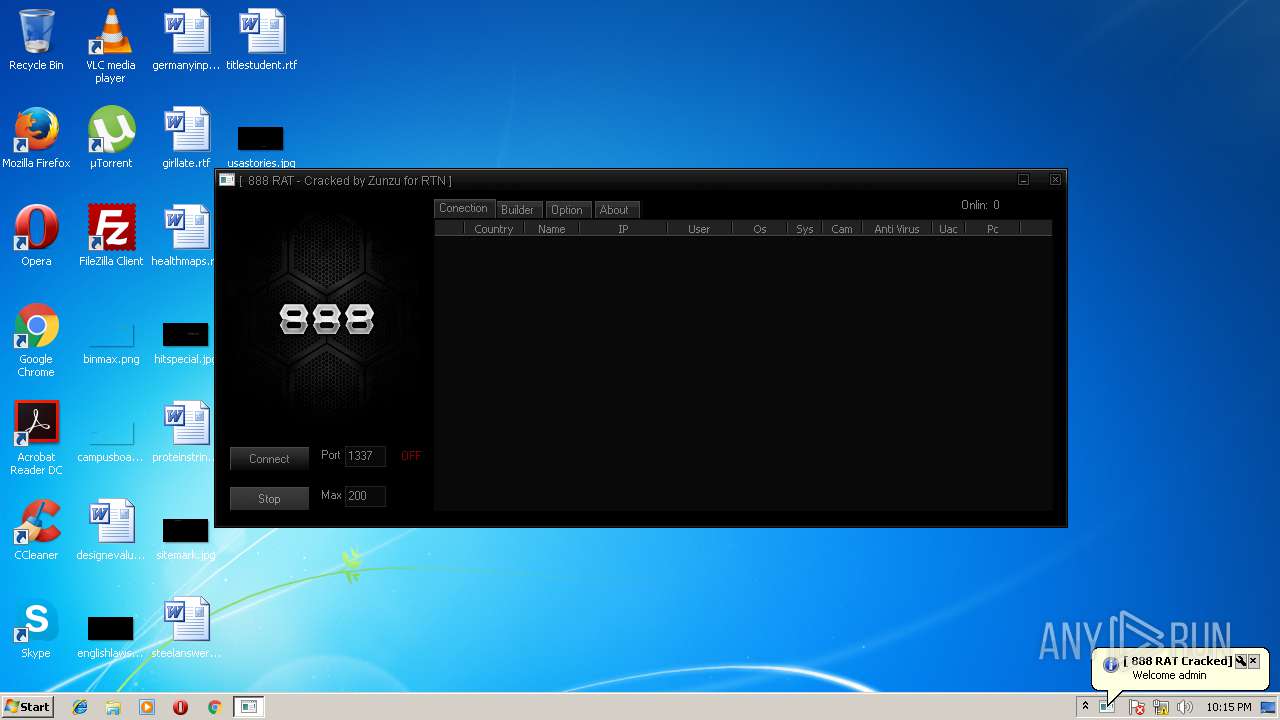Open girllate.rtf document icon
This screenshot has height=720, width=1280.
pos(186,138)
